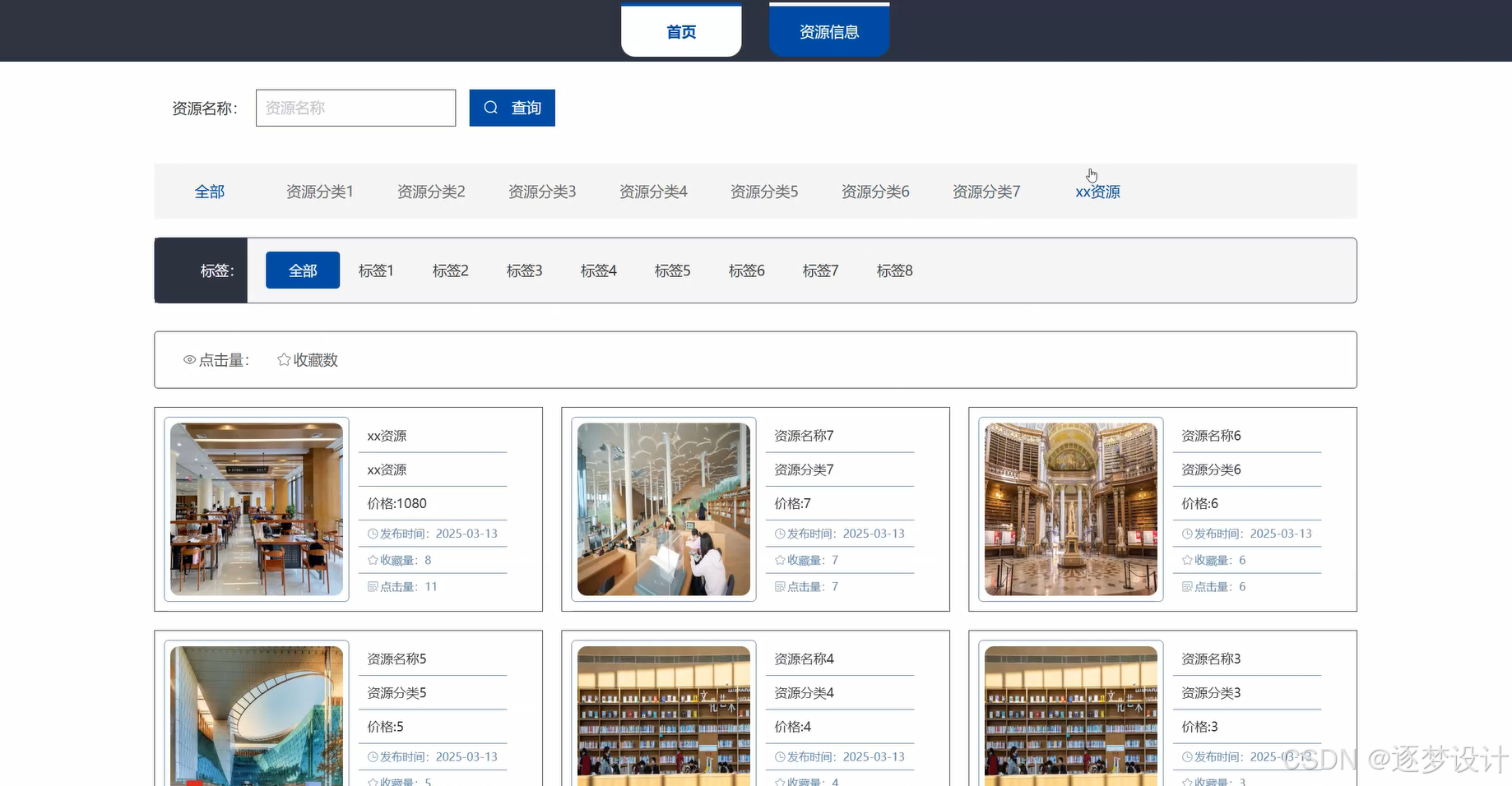Click the eye icon beside 点击量 sort

tap(189, 360)
